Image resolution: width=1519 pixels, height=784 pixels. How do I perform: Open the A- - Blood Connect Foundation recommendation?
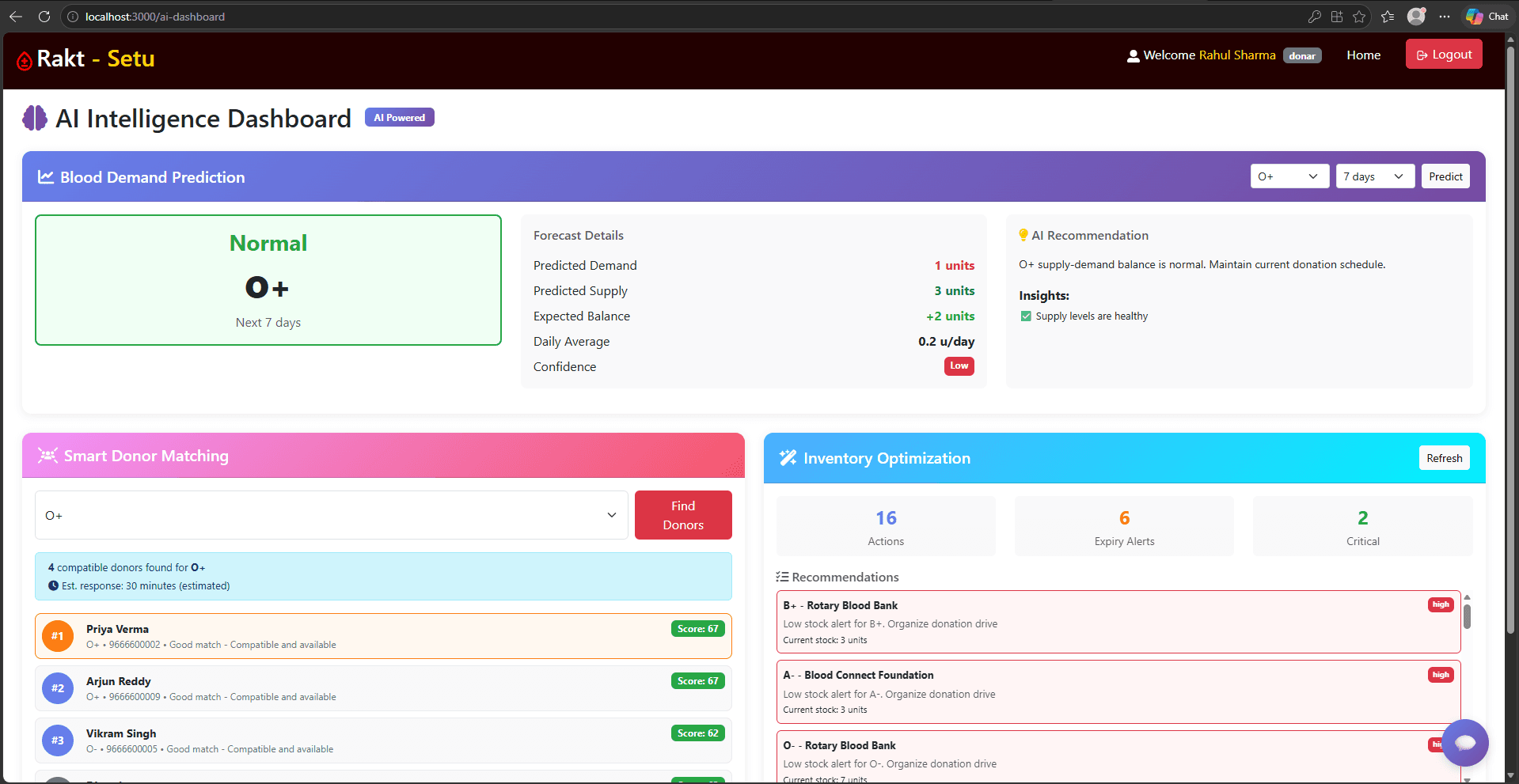[x=1118, y=691]
